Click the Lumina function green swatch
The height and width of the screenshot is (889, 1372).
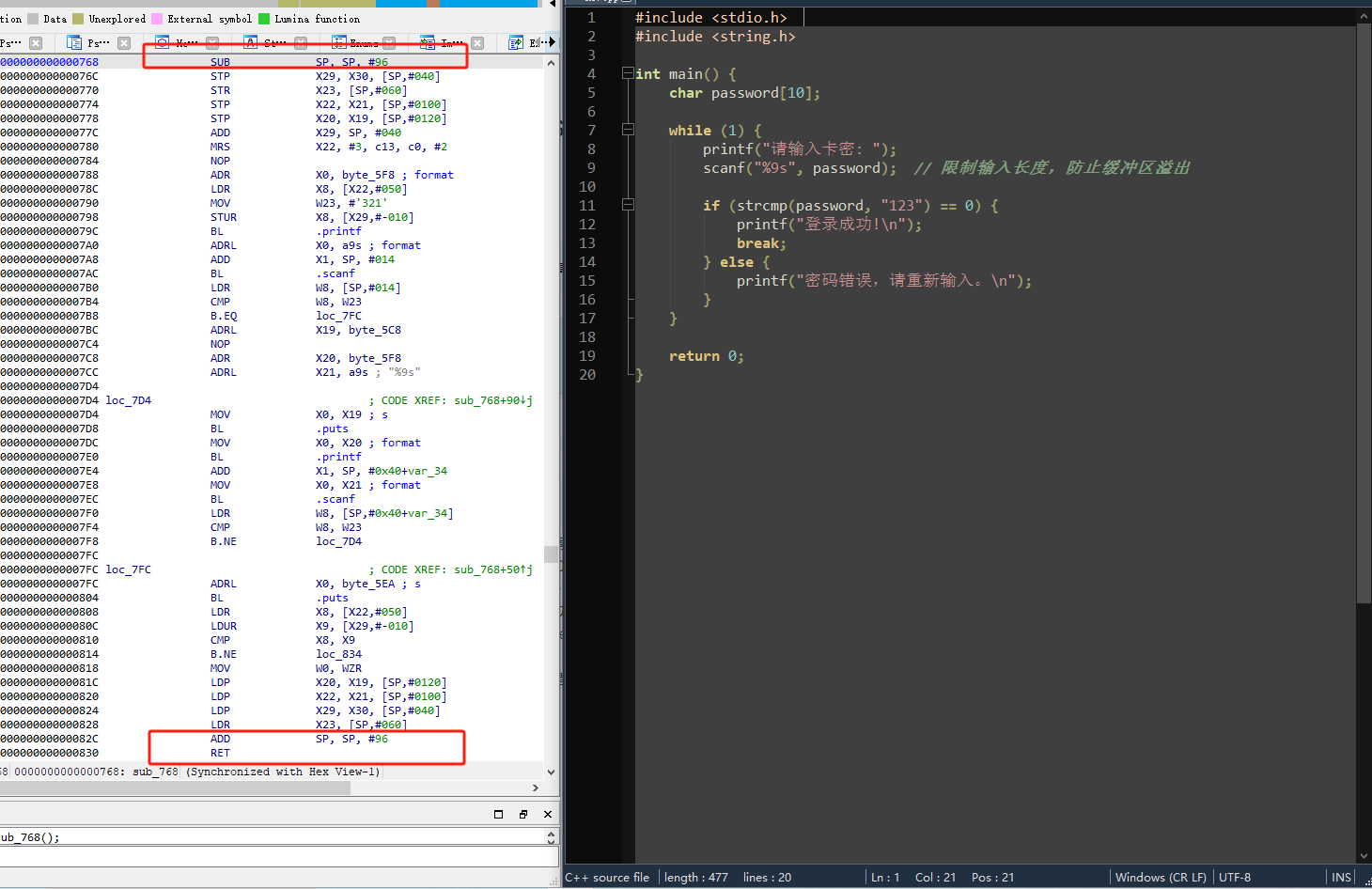(x=264, y=19)
